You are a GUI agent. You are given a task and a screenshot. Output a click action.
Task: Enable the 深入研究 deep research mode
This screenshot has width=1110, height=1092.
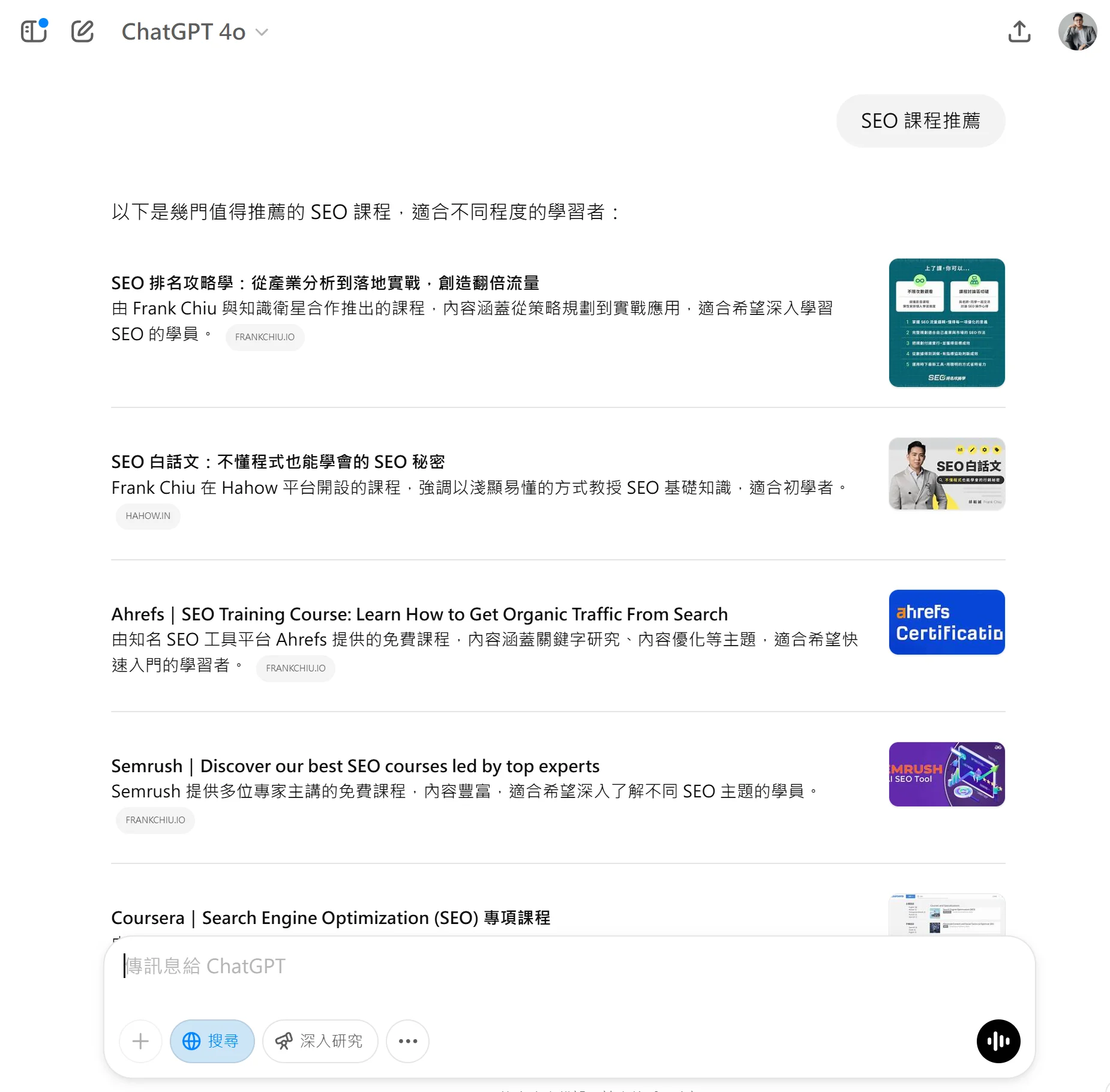pos(320,1042)
